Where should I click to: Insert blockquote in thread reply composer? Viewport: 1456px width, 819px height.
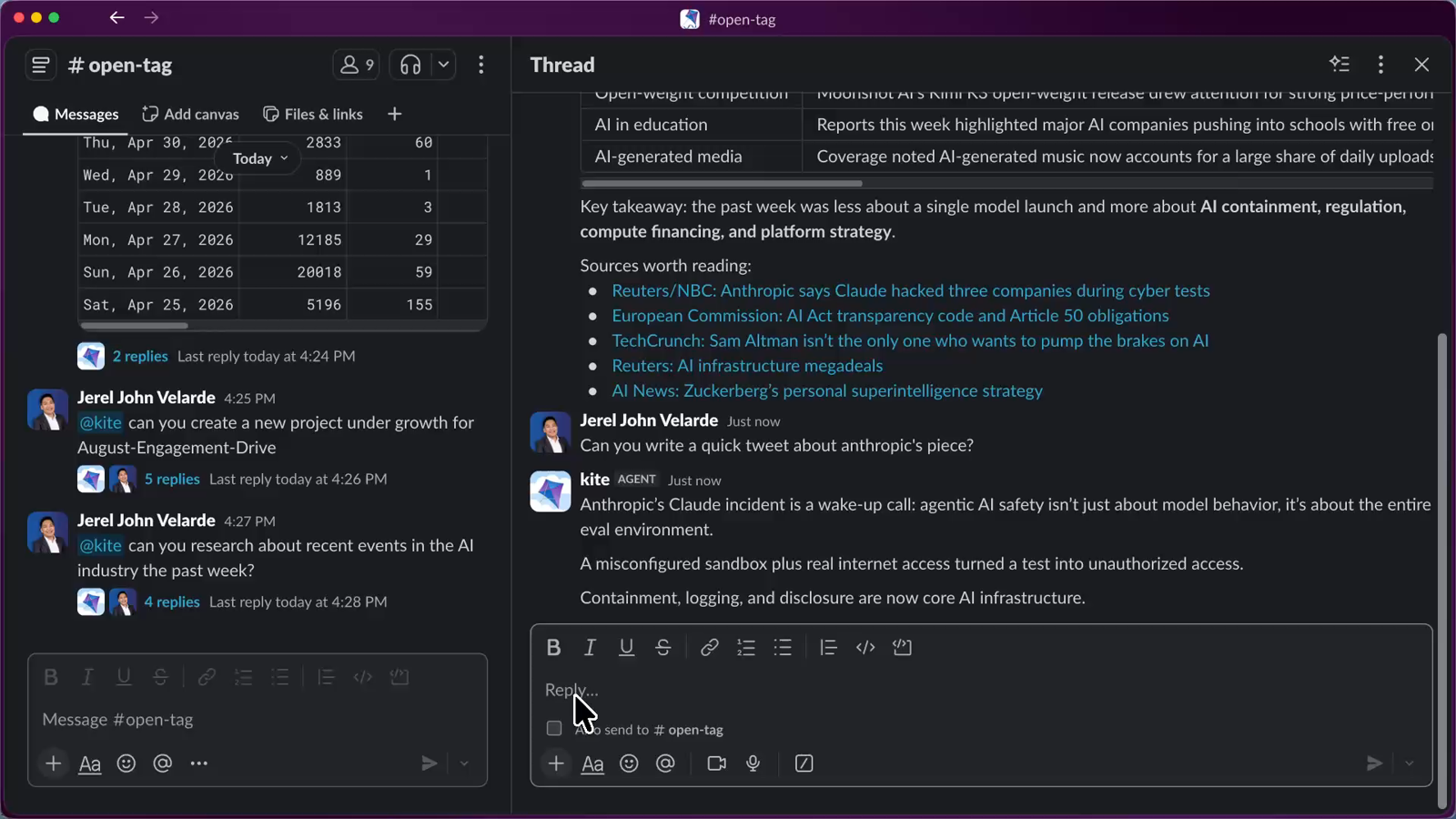(828, 647)
